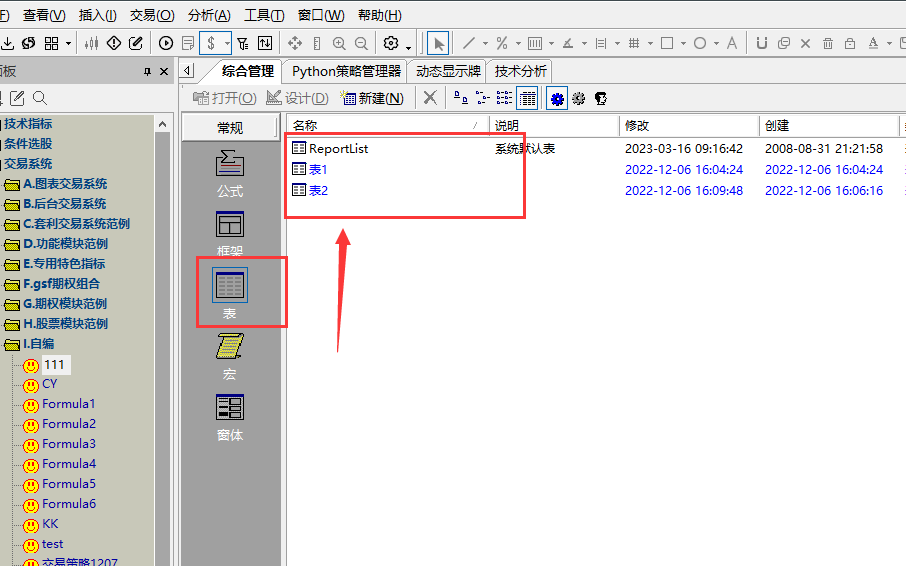Viewport: 906px width, 566px height.
Task: Click the magnet snap toolbar icon
Action: click(762, 43)
